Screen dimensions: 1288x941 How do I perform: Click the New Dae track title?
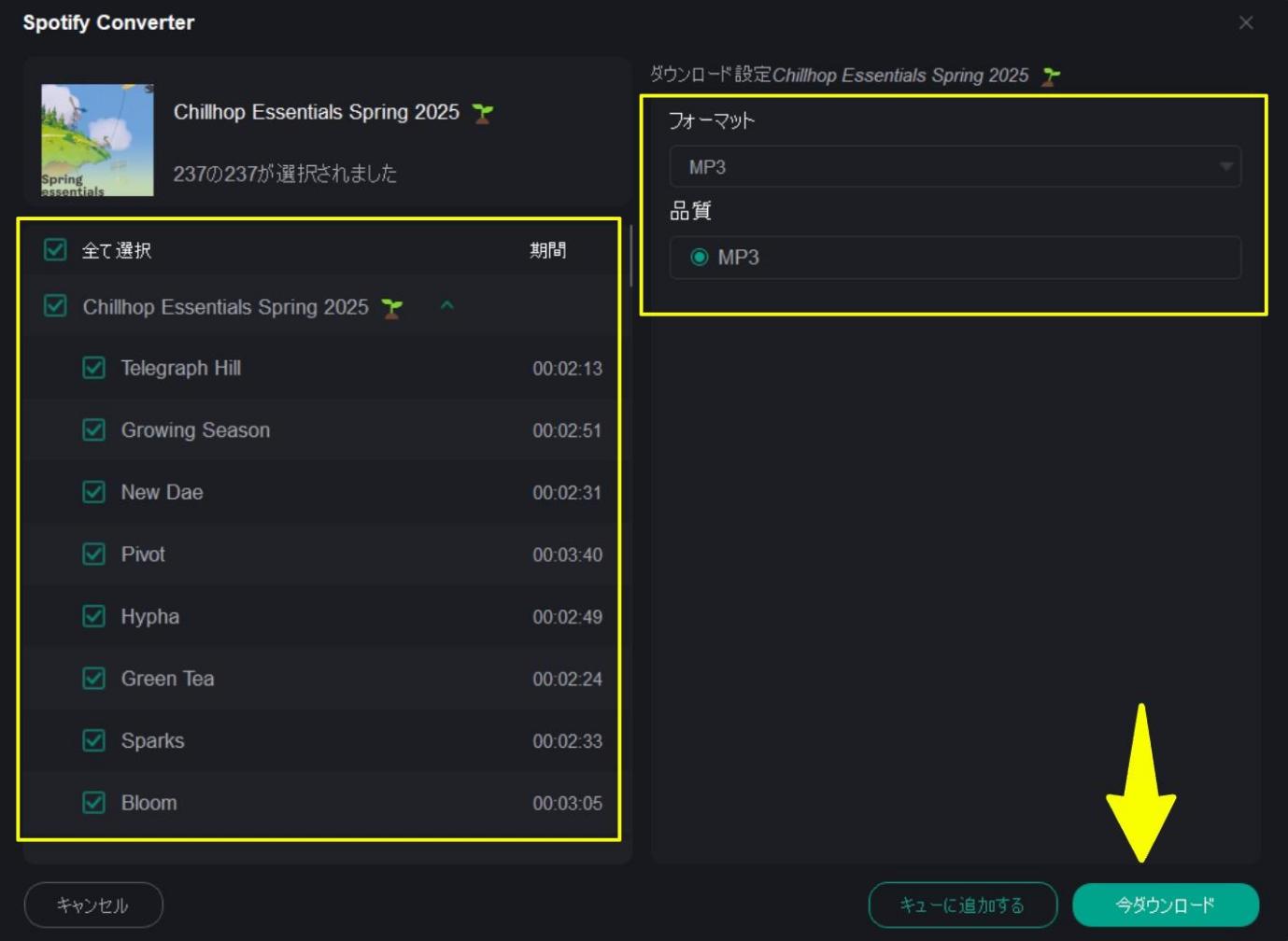pyautogui.click(x=162, y=492)
